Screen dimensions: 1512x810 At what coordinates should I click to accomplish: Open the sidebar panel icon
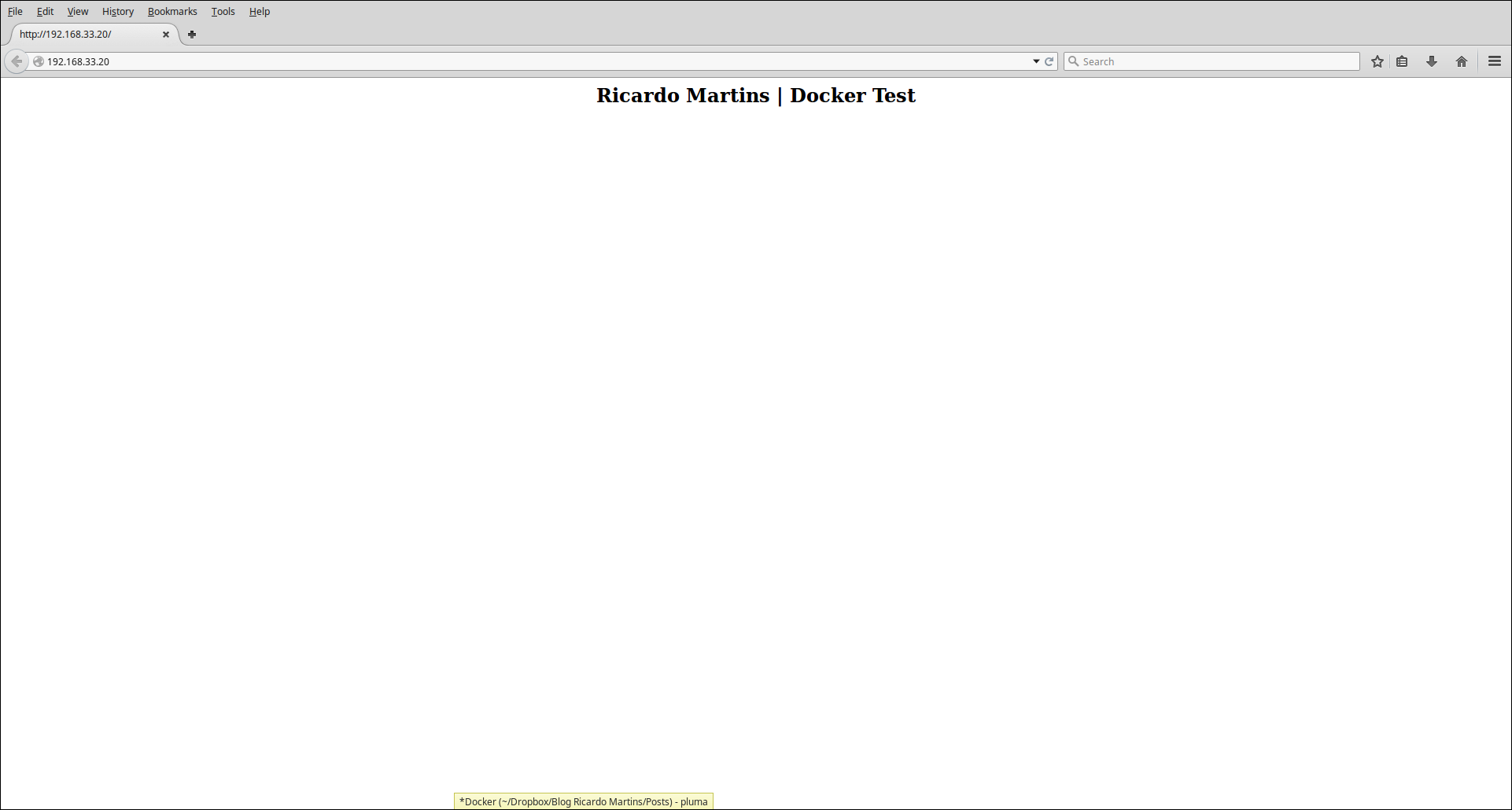point(1403,61)
